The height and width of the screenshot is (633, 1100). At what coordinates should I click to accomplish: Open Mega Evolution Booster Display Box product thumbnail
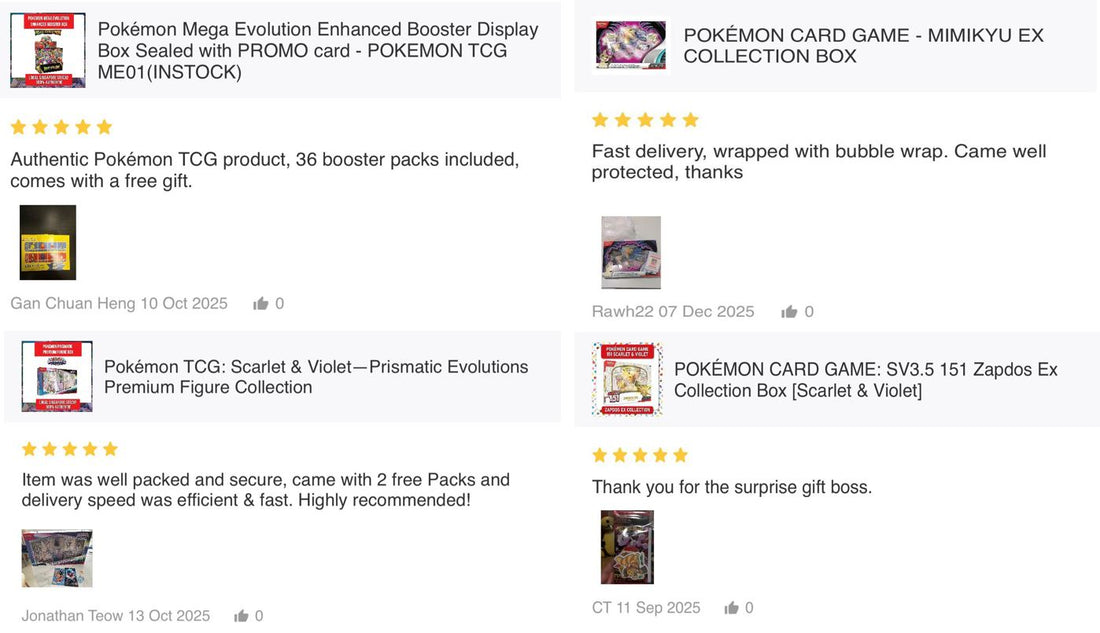pos(48,50)
